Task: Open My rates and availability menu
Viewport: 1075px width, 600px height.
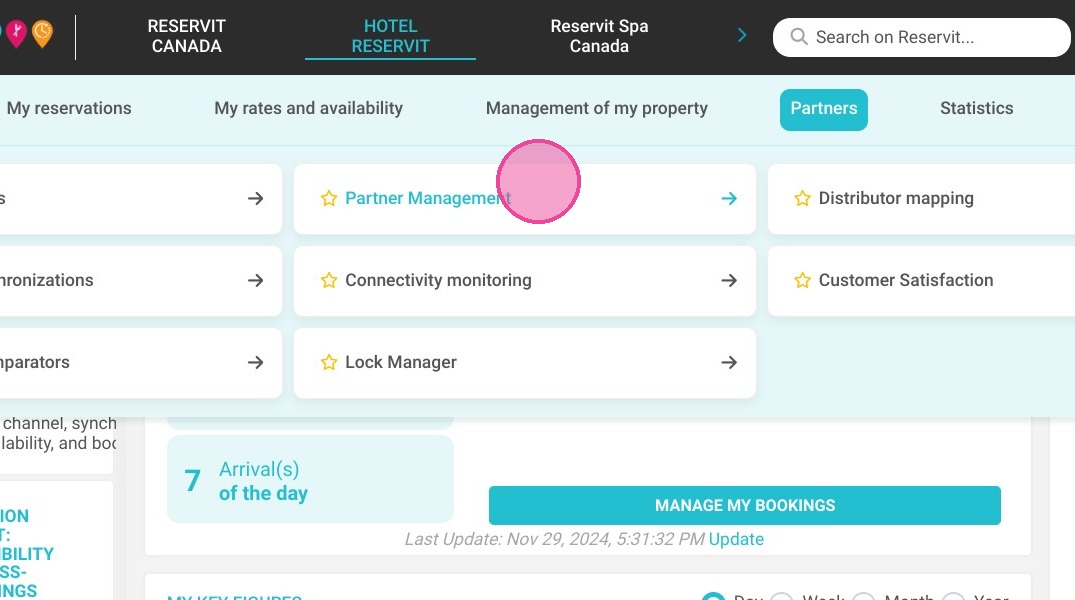Action: (309, 108)
